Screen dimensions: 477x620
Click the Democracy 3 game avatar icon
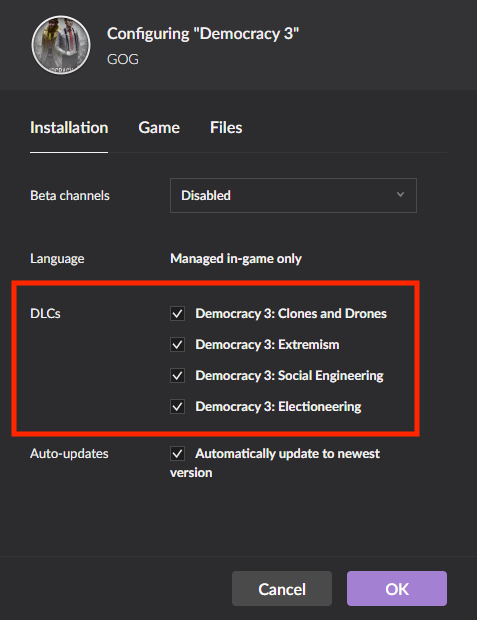point(61,45)
